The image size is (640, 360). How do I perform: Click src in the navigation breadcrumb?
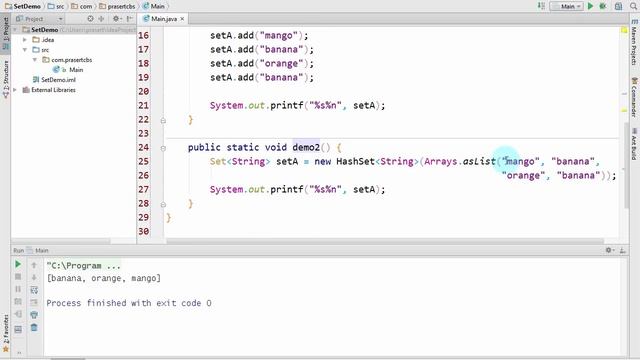point(56,6)
